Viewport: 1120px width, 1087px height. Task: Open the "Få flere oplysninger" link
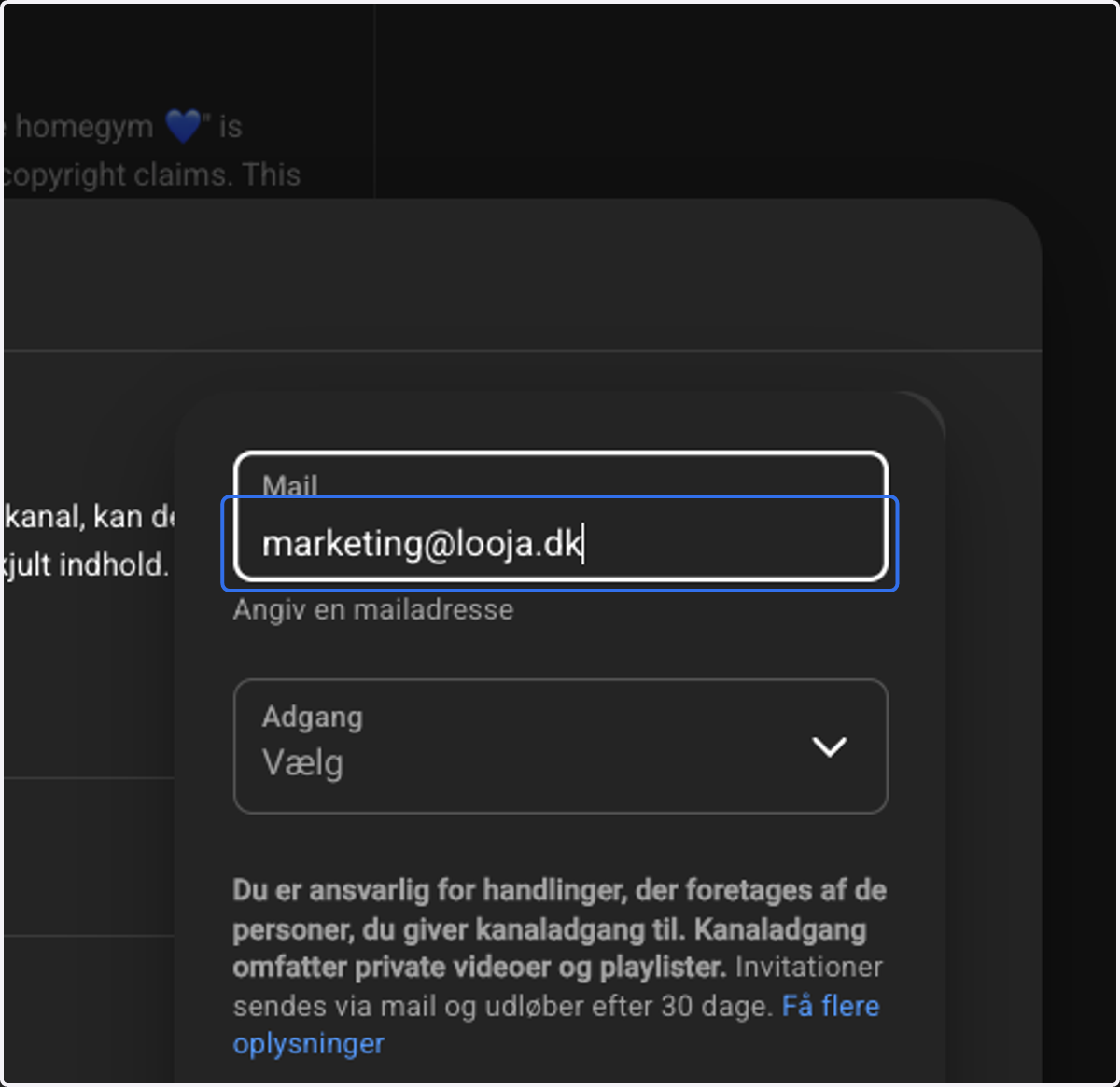point(555,1024)
